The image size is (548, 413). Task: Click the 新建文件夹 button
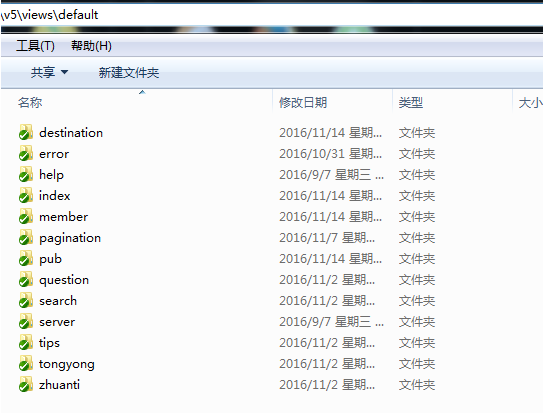click(129, 73)
